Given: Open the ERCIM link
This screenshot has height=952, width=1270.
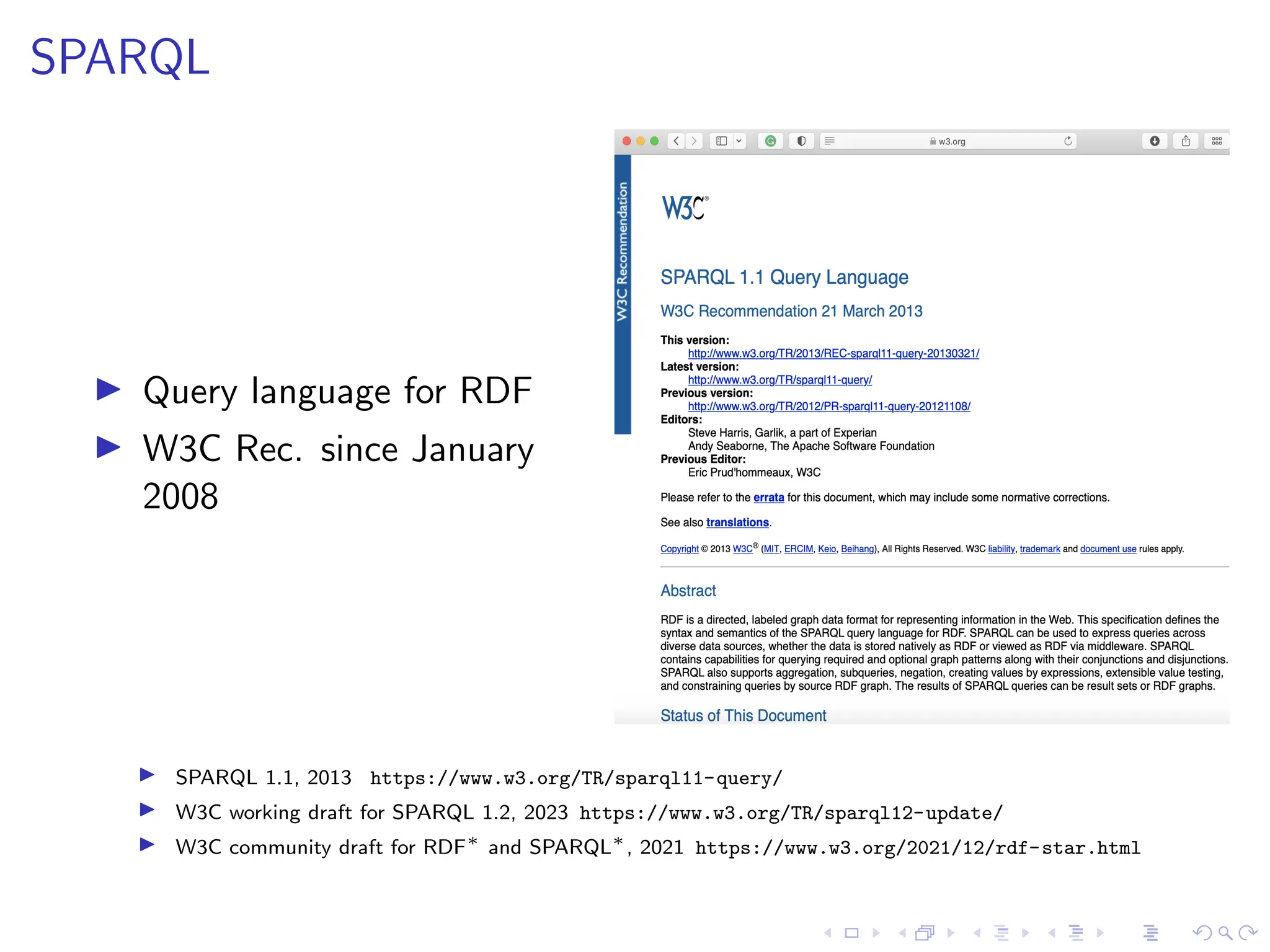Looking at the screenshot, I should coord(799,549).
